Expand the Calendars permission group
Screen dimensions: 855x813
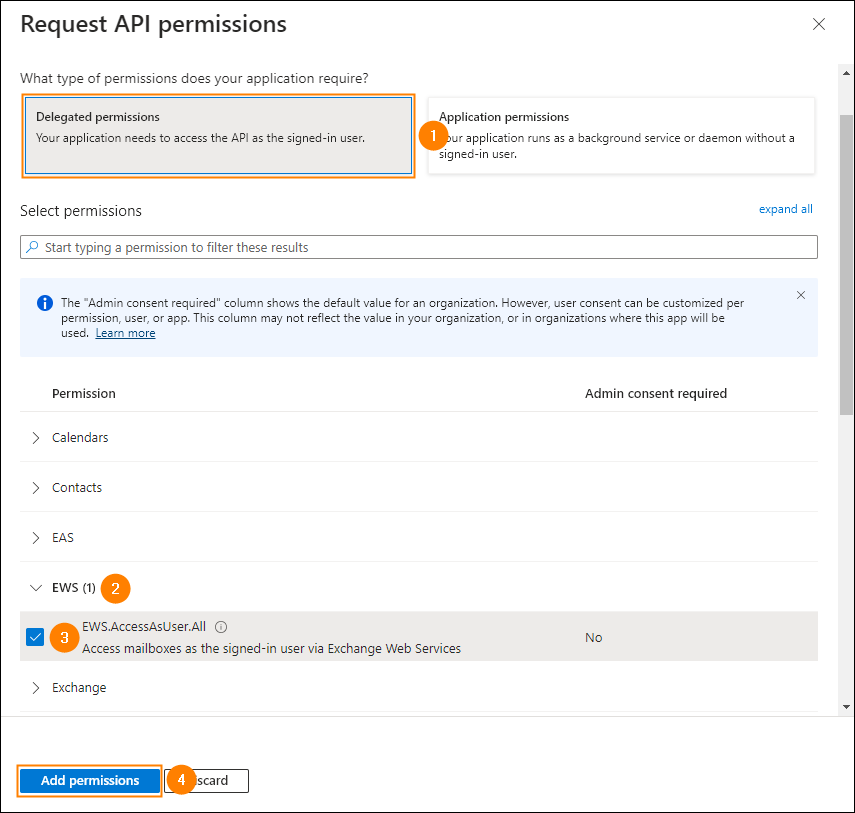point(35,438)
